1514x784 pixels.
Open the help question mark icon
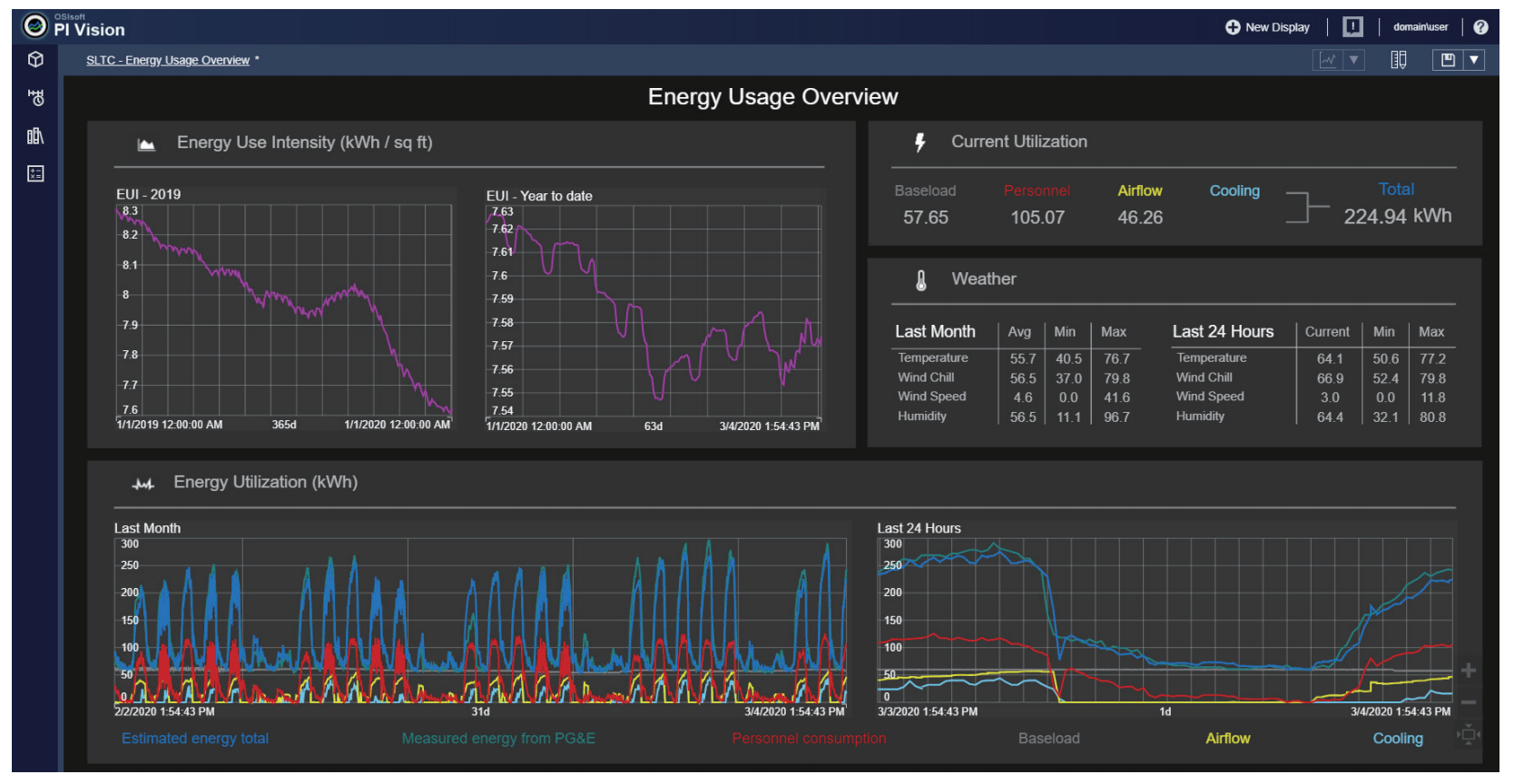pos(1480,27)
